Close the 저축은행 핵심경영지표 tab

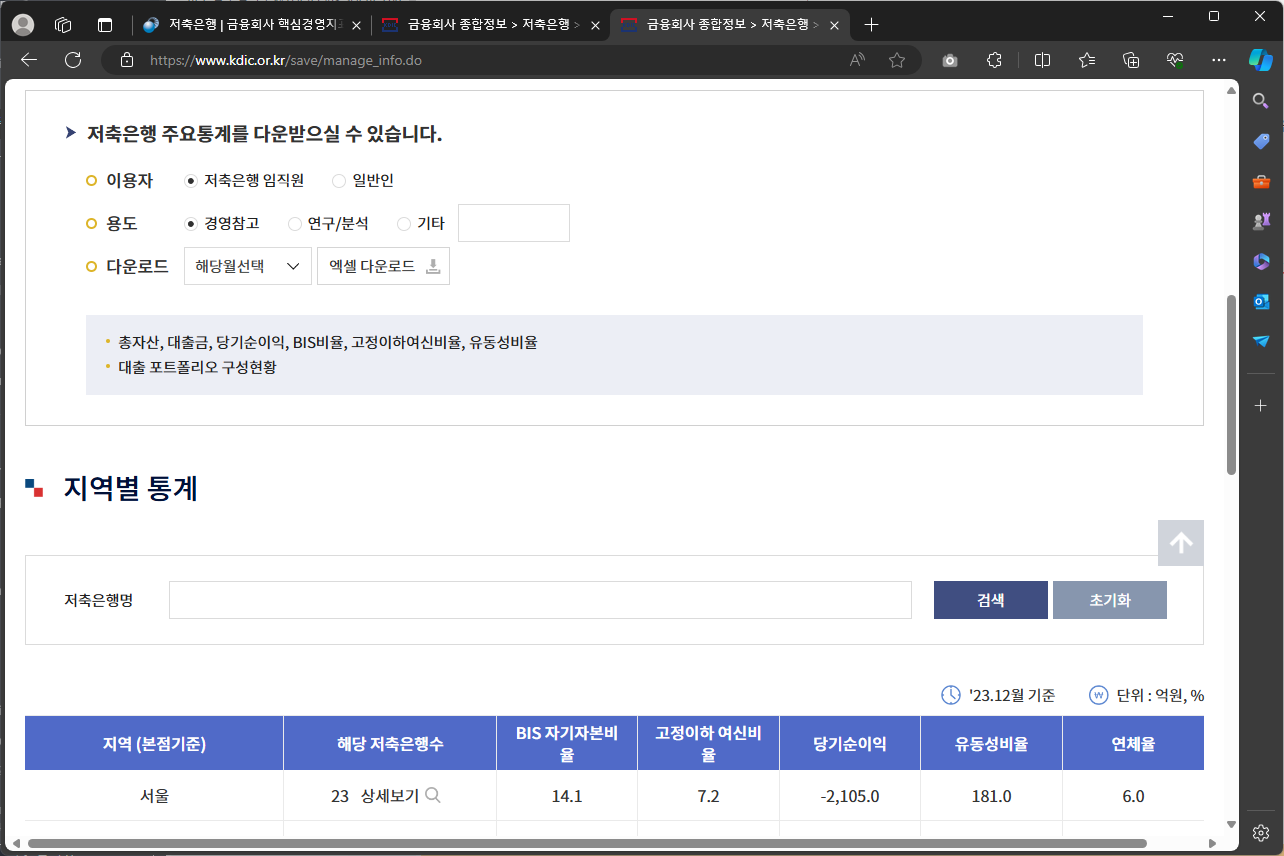(x=356, y=25)
